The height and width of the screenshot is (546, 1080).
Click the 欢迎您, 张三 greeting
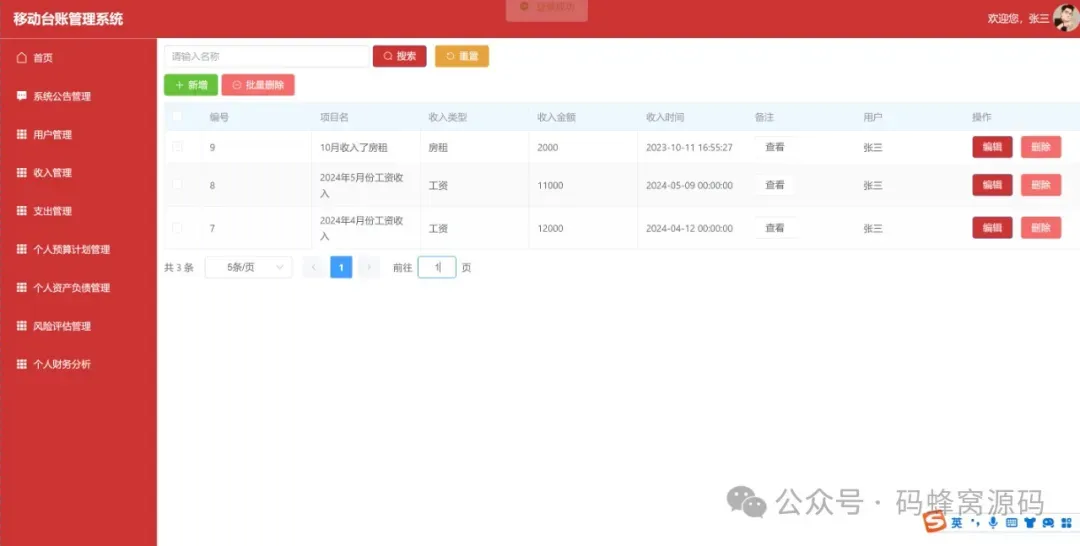(1018, 19)
